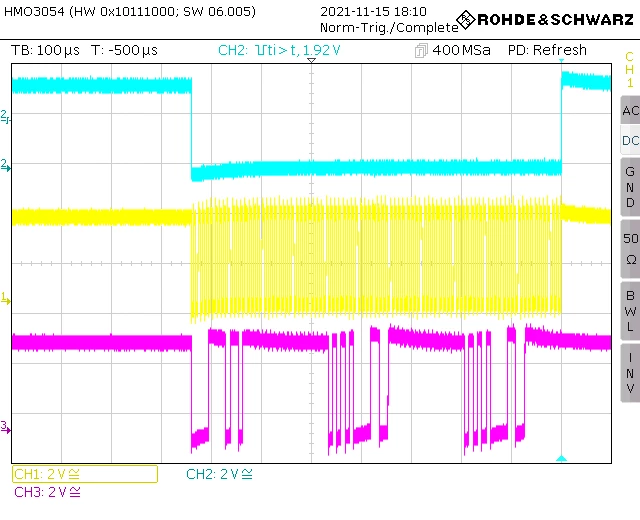Image resolution: width=640 pixels, height=520 pixels.
Task: Click the Norm-Trig./Complete status text
Action: coord(389,28)
